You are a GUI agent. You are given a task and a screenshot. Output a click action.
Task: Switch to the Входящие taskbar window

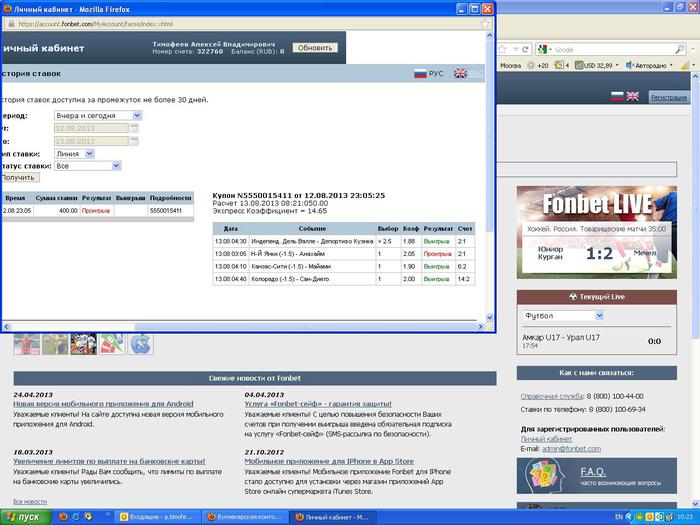click(x=156, y=517)
